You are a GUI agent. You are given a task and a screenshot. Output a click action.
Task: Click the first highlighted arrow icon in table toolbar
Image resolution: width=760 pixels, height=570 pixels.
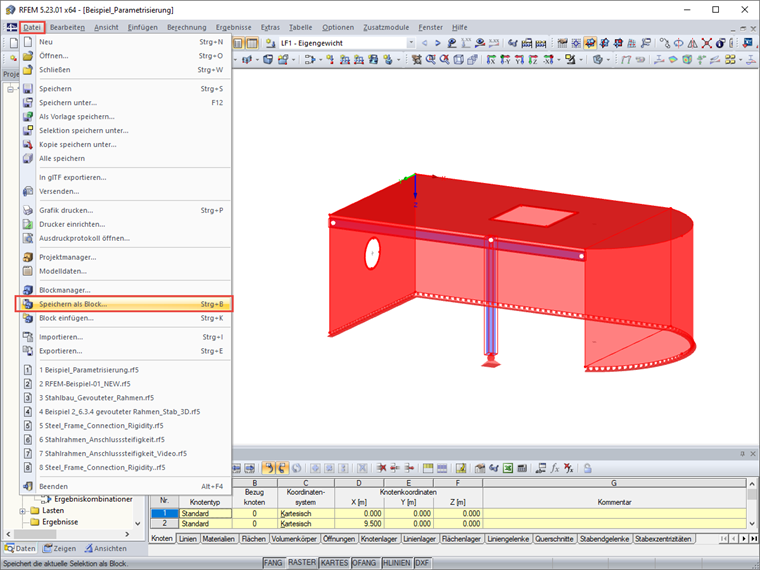pyautogui.click(x=268, y=468)
